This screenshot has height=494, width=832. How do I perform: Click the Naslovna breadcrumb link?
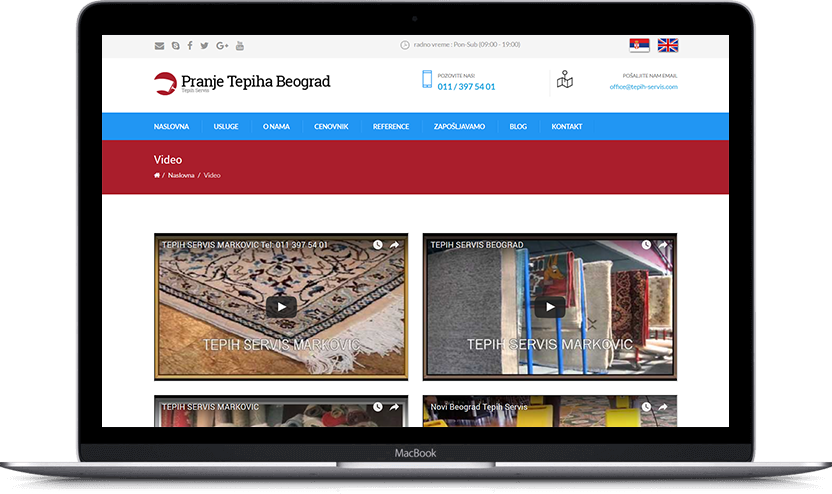pos(181,175)
